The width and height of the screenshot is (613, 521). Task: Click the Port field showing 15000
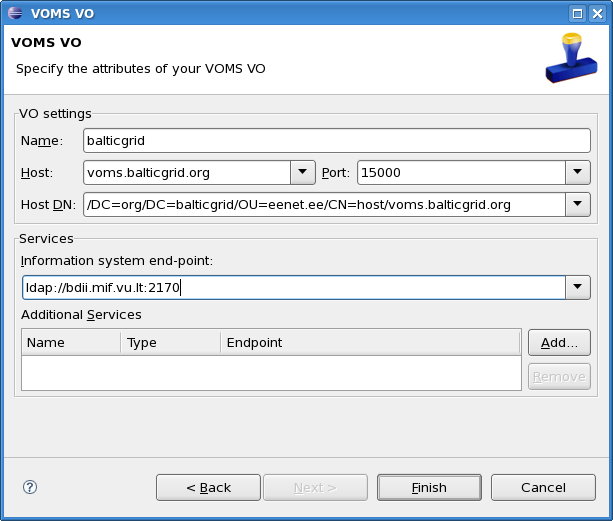click(461, 172)
